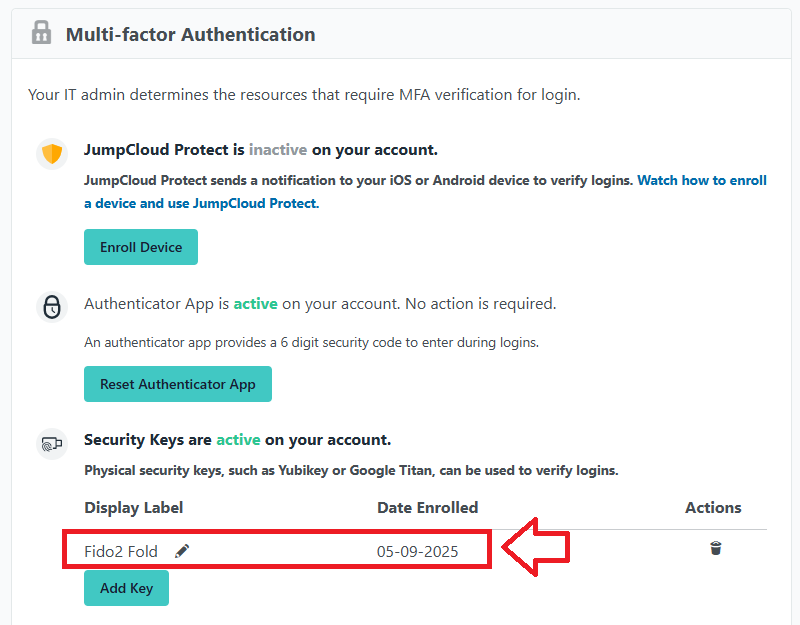The width and height of the screenshot is (800, 625).
Task: Delete the Fido2 Fold key with trash icon
Action: click(x=716, y=548)
